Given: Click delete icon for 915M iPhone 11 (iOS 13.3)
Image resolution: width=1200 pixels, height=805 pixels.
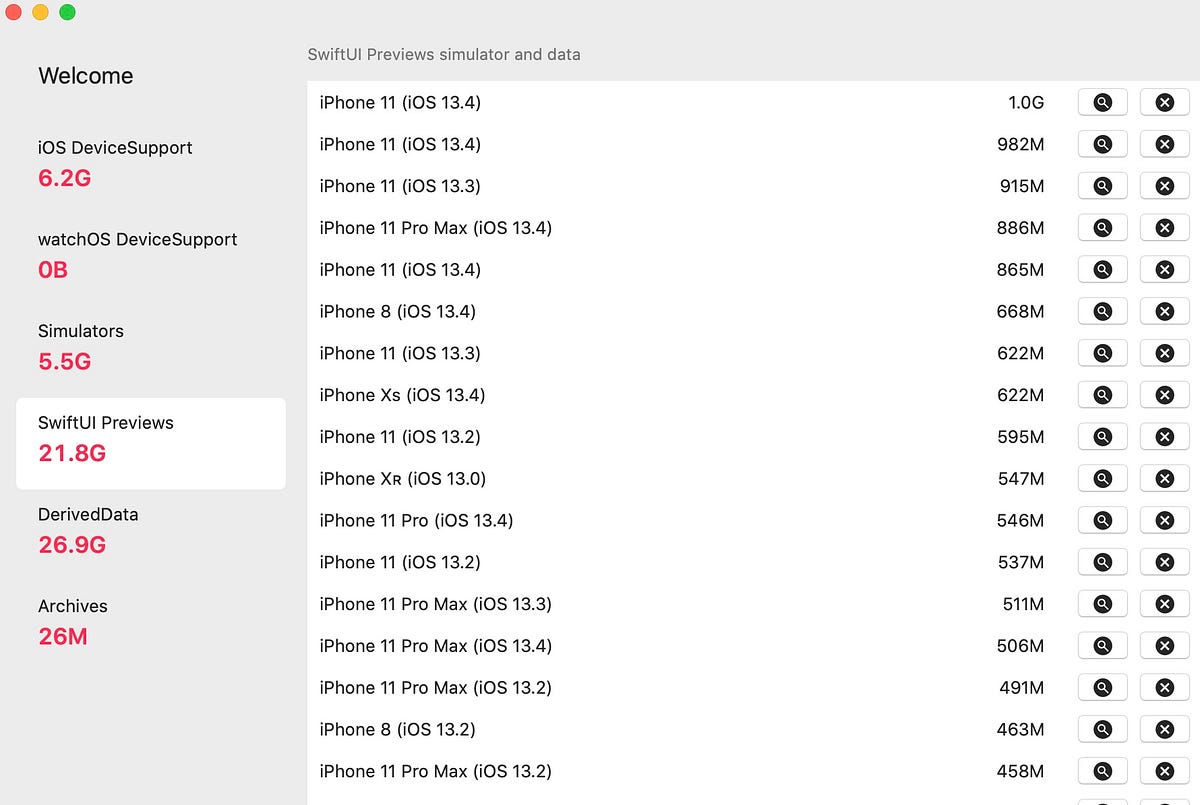Looking at the screenshot, I should pyautogui.click(x=1164, y=186).
